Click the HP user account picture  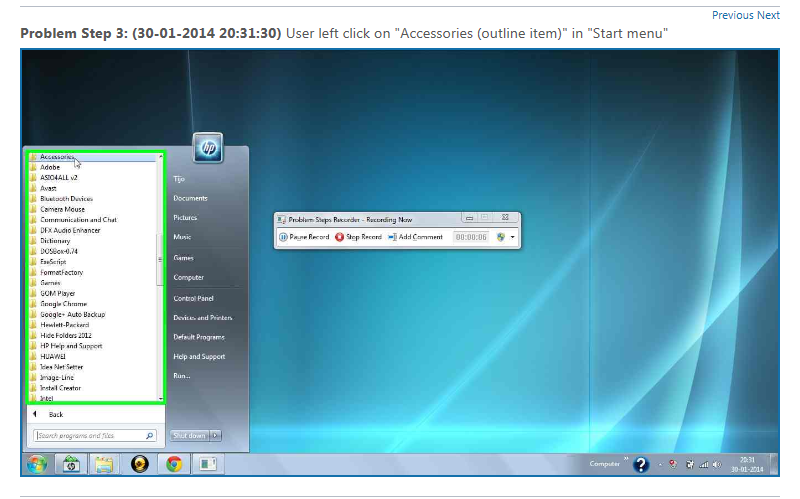[208, 148]
